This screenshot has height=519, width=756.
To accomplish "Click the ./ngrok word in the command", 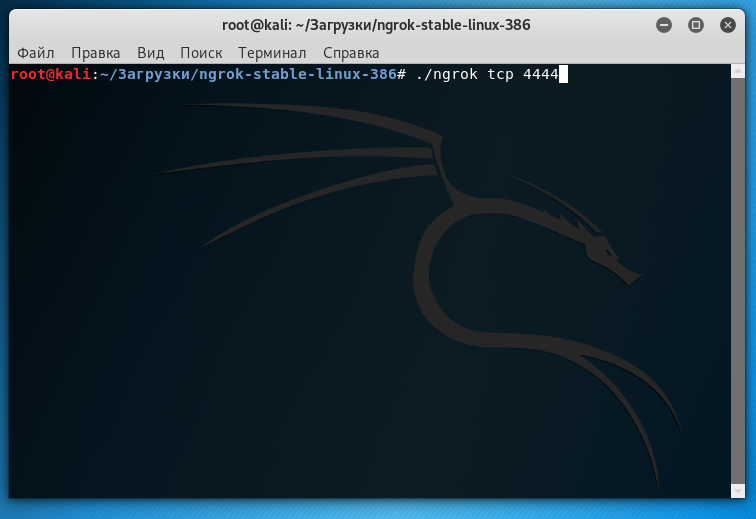I will pyautogui.click(x=447, y=74).
